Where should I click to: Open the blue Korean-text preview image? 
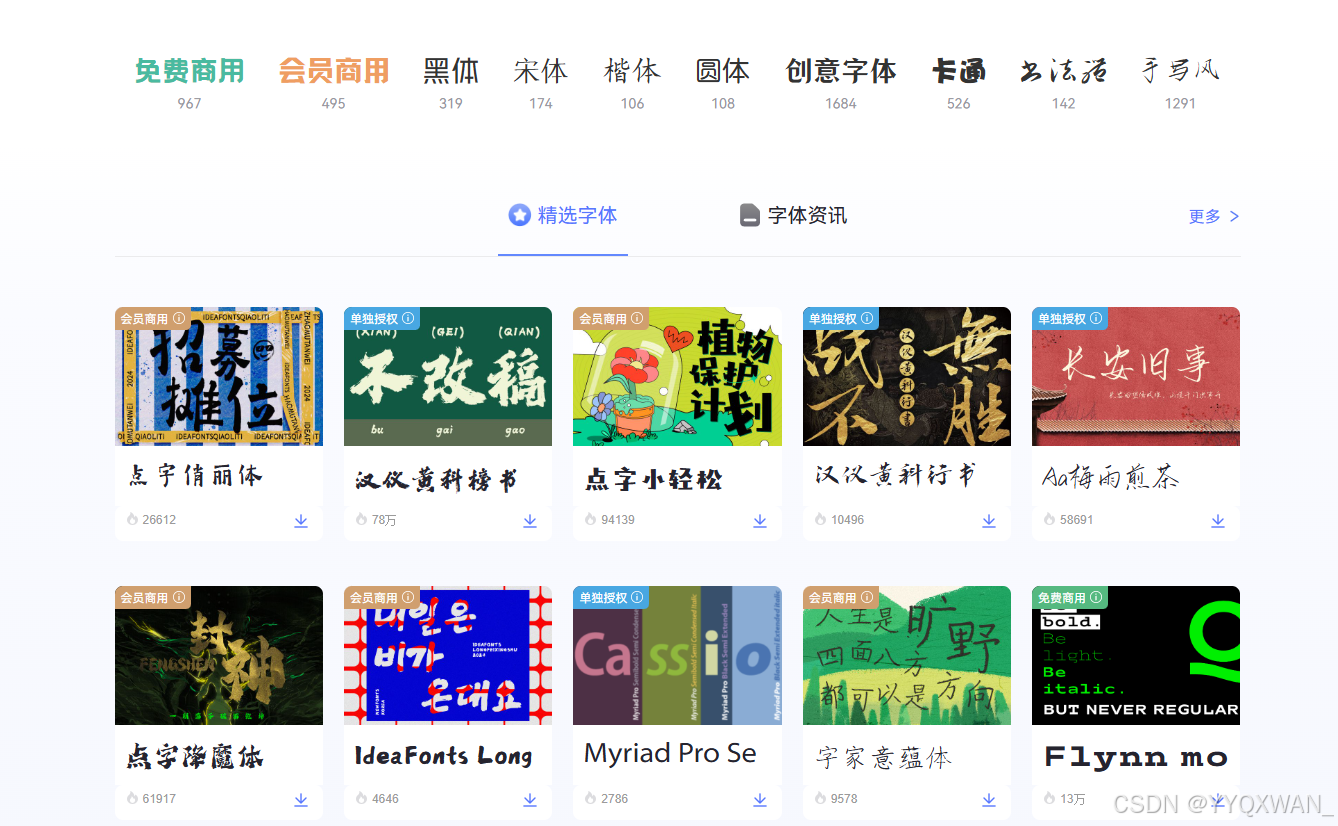448,655
